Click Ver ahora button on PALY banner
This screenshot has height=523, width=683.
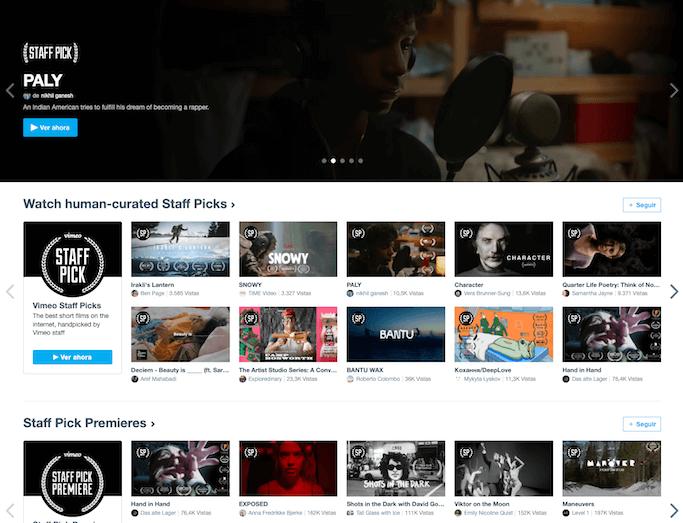point(50,128)
